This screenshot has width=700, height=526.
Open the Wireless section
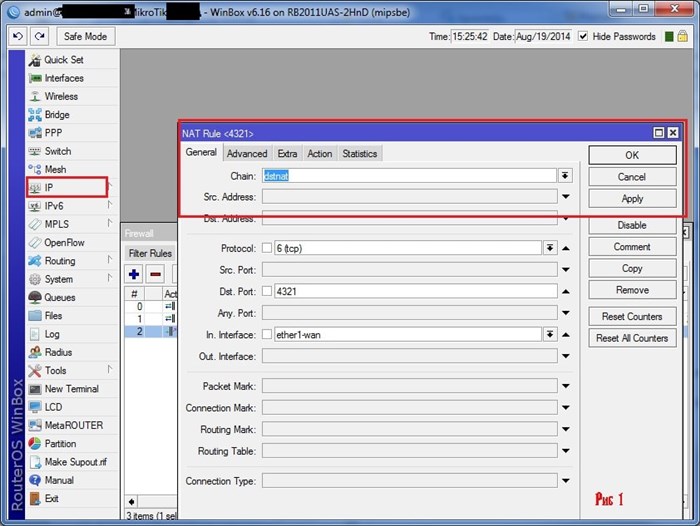[61, 96]
